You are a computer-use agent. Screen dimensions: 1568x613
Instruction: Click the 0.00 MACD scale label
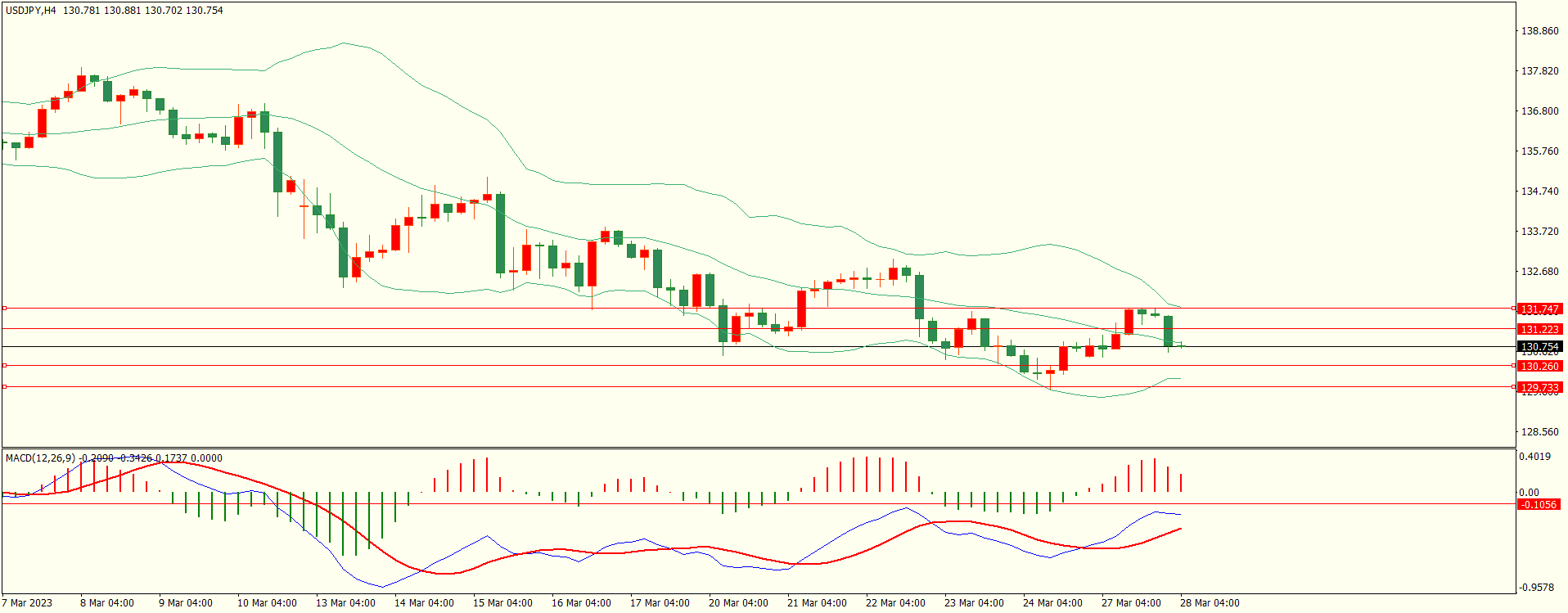(1530, 493)
